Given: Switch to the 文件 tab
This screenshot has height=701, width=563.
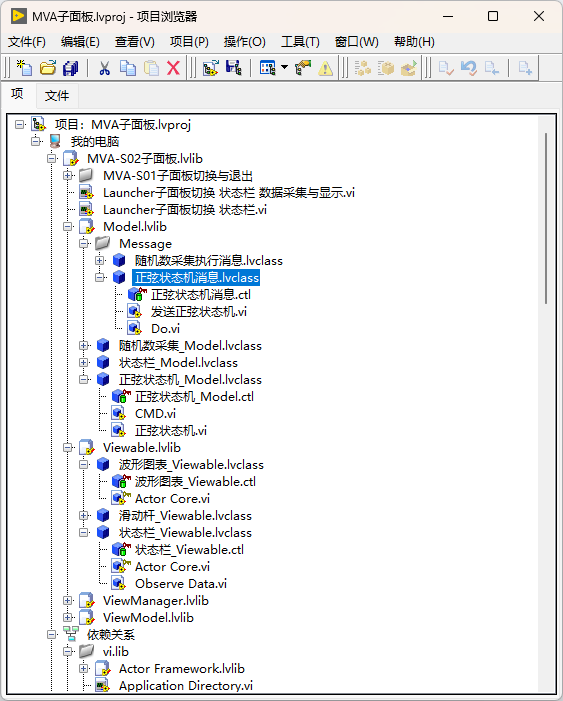Looking at the screenshot, I should [x=57, y=95].
